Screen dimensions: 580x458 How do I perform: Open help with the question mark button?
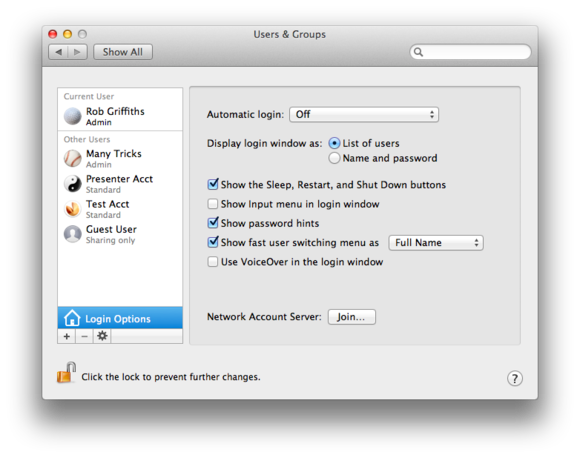click(x=515, y=378)
